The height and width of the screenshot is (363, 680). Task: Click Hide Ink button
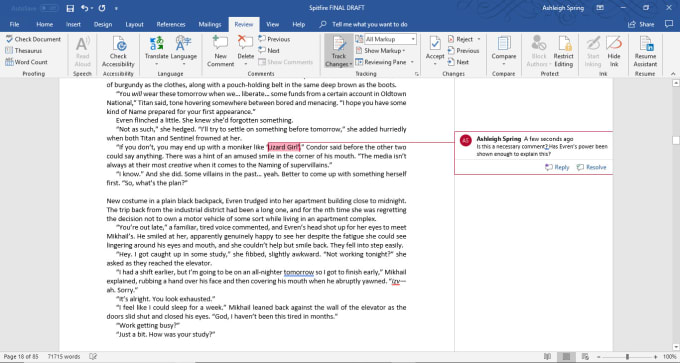pos(614,52)
